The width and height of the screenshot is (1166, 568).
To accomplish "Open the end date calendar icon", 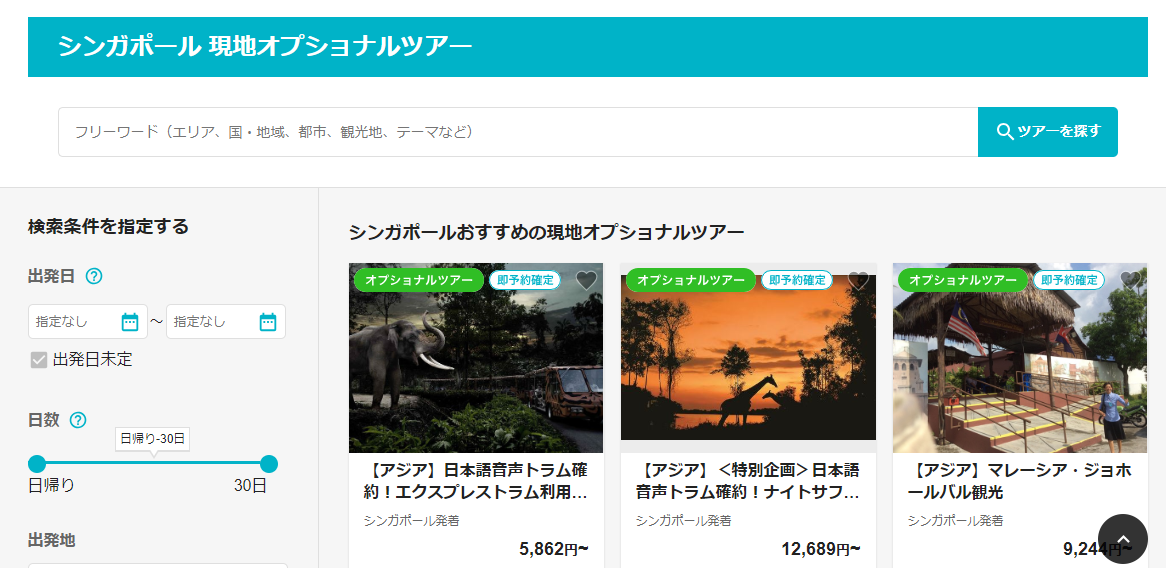I will (x=268, y=322).
